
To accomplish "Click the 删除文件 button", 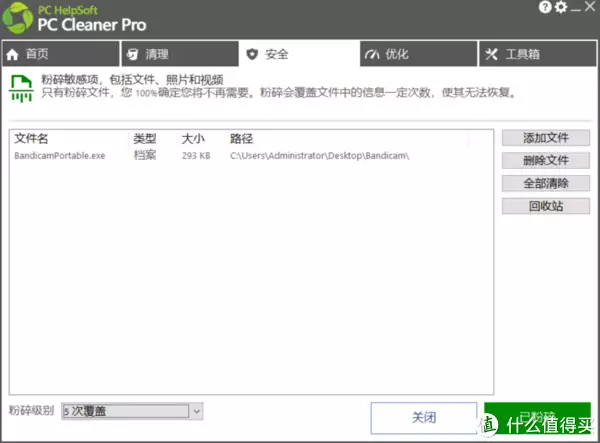I will click(x=546, y=161).
